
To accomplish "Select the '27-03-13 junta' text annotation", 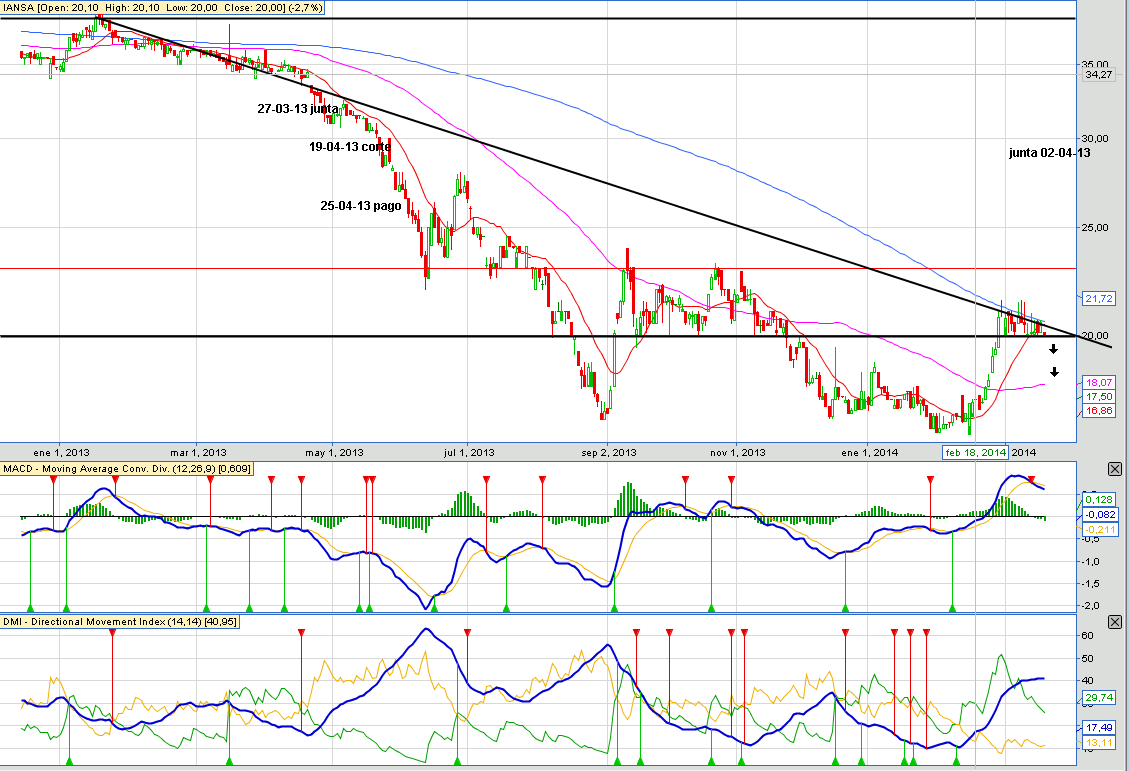I will click(297, 109).
